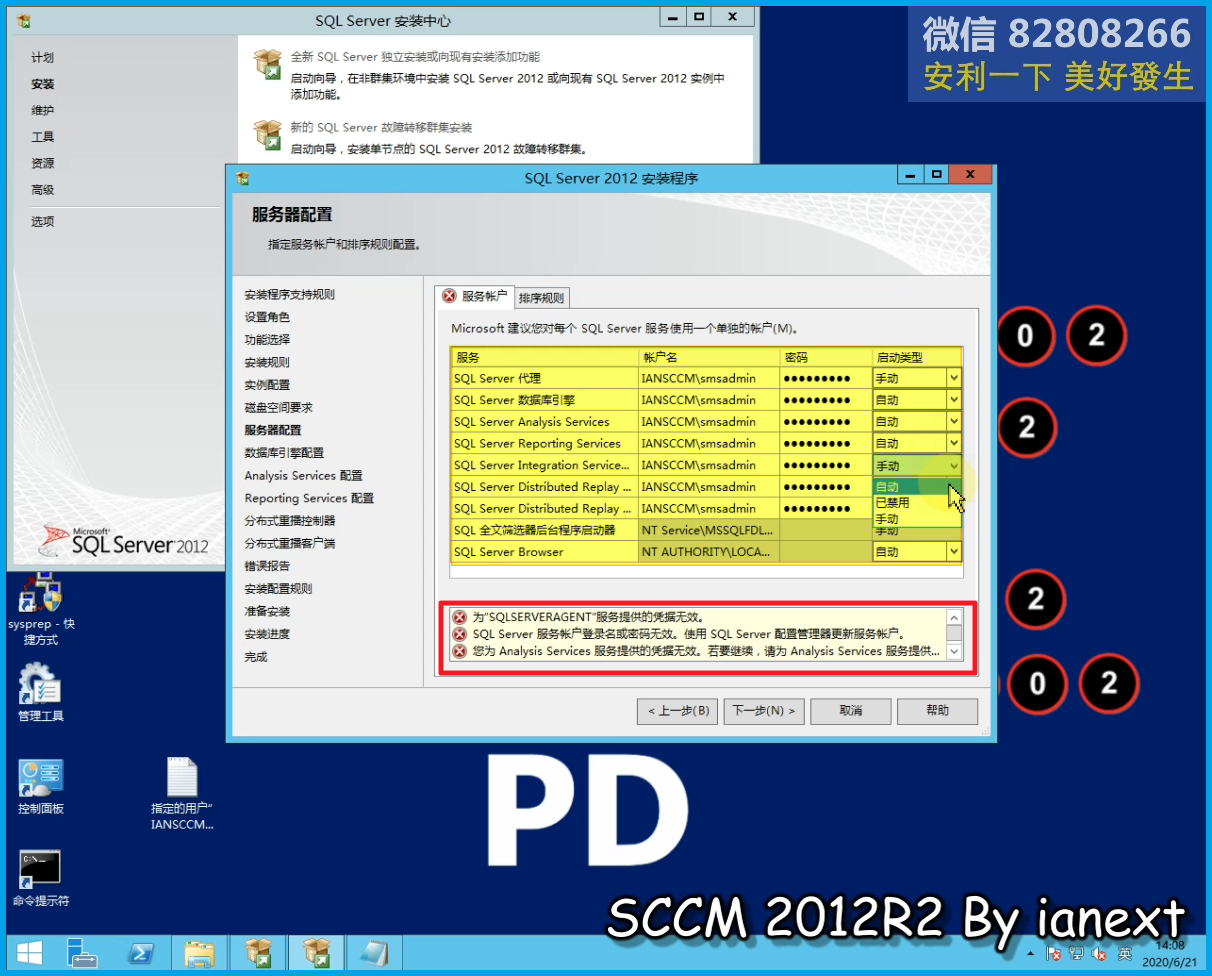Image resolution: width=1212 pixels, height=976 pixels.
Task: Launch Server Manager from the taskbar
Action: pos(82,952)
